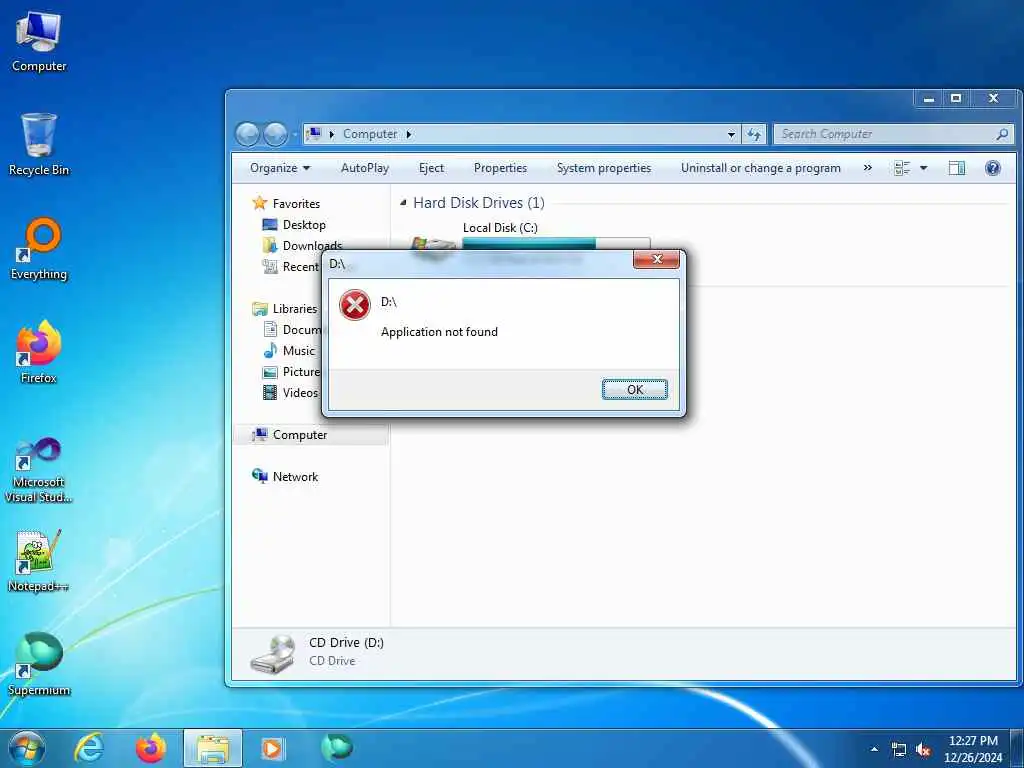Open the recent pages arrow beside Forward

[294, 135]
